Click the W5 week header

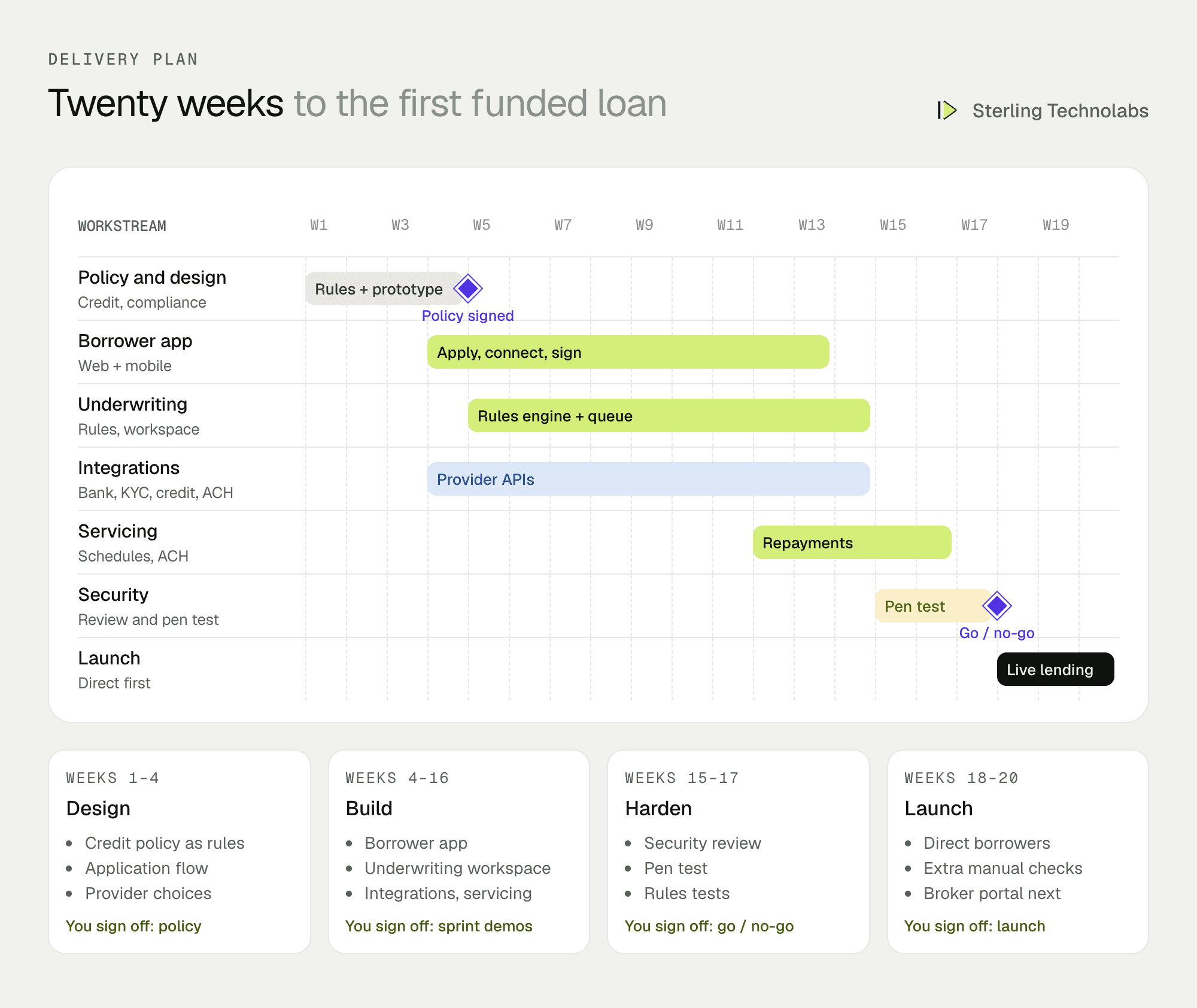click(x=482, y=225)
